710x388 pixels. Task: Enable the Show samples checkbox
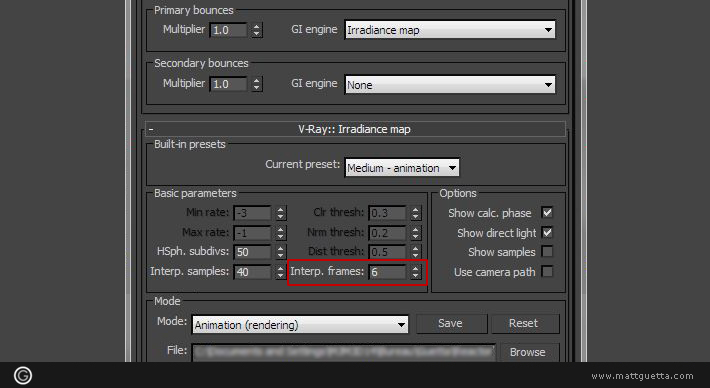click(x=547, y=252)
